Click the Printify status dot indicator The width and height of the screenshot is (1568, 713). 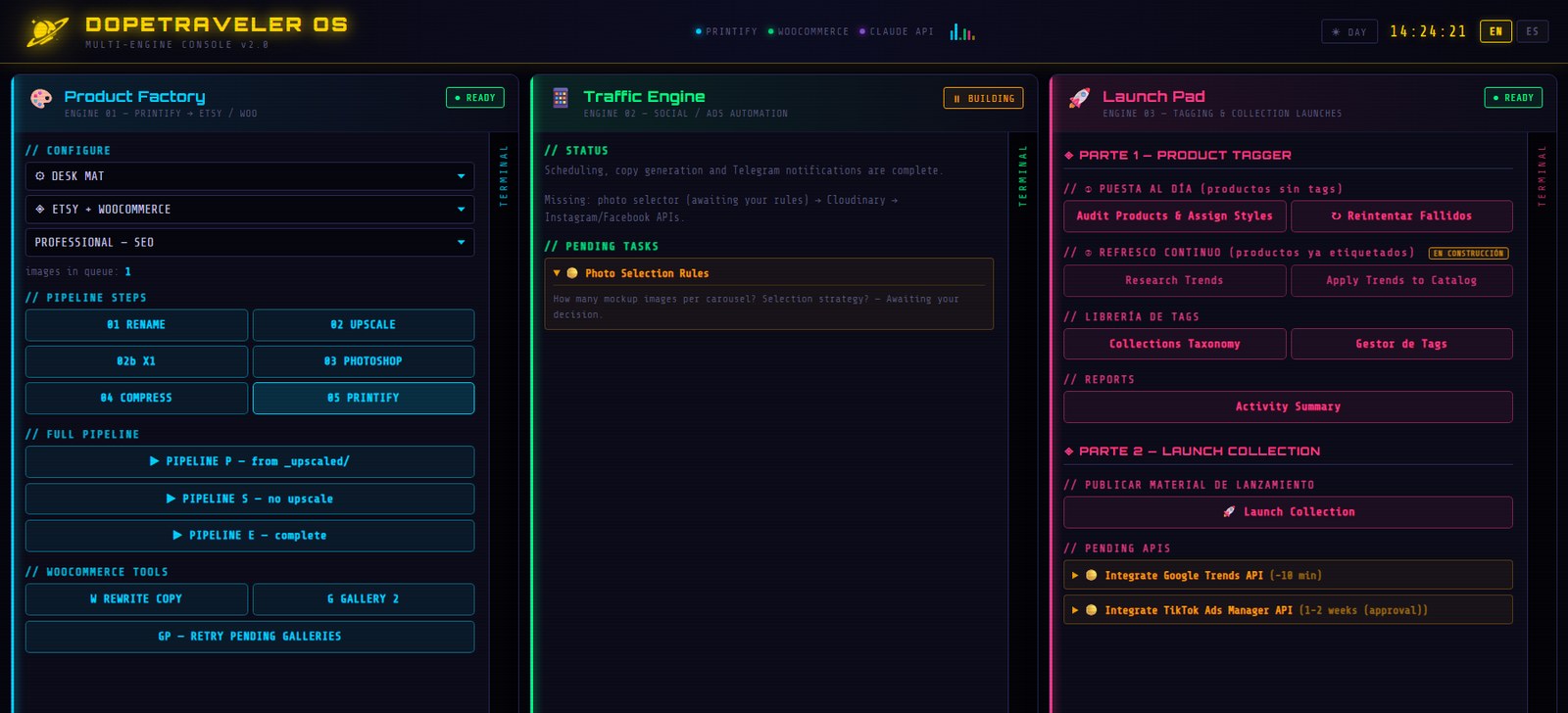click(x=699, y=31)
